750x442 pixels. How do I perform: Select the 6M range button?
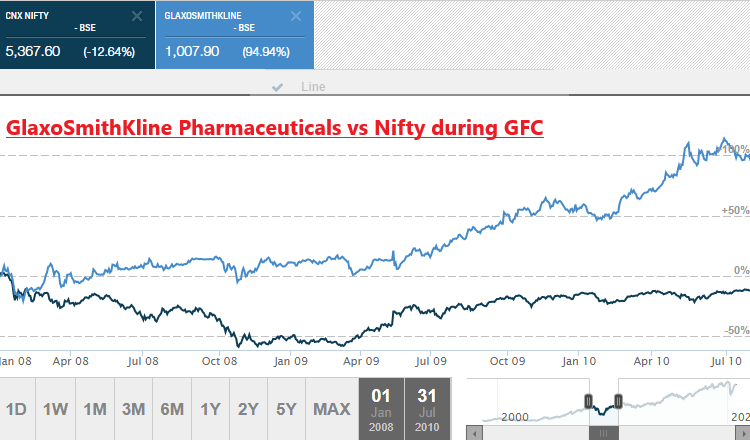(172, 409)
